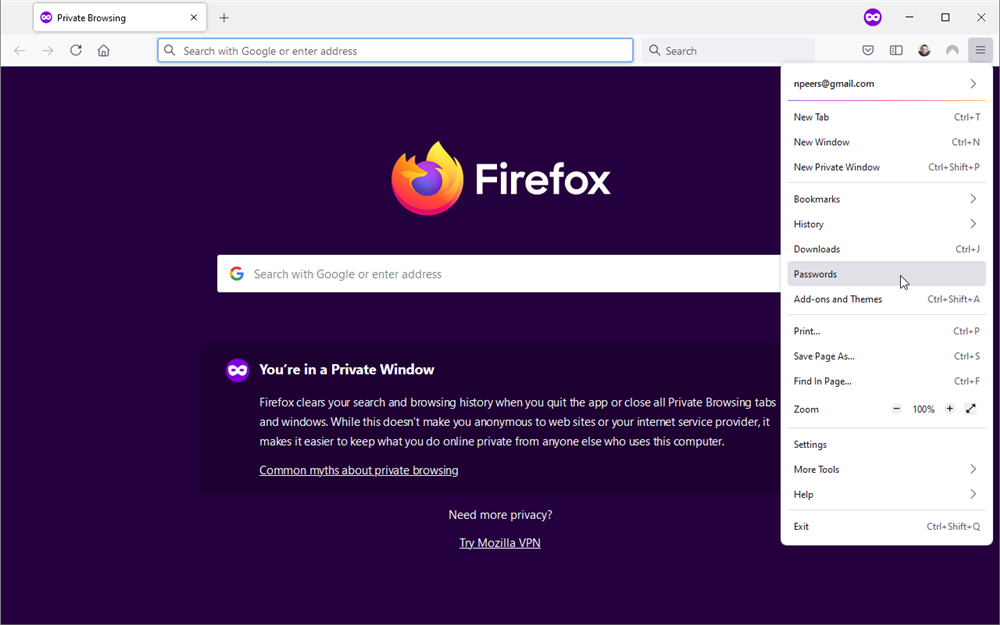This screenshot has height=625, width=1000.
Task: Open the npeers@gmail.com account panel
Action: click(886, 84)
